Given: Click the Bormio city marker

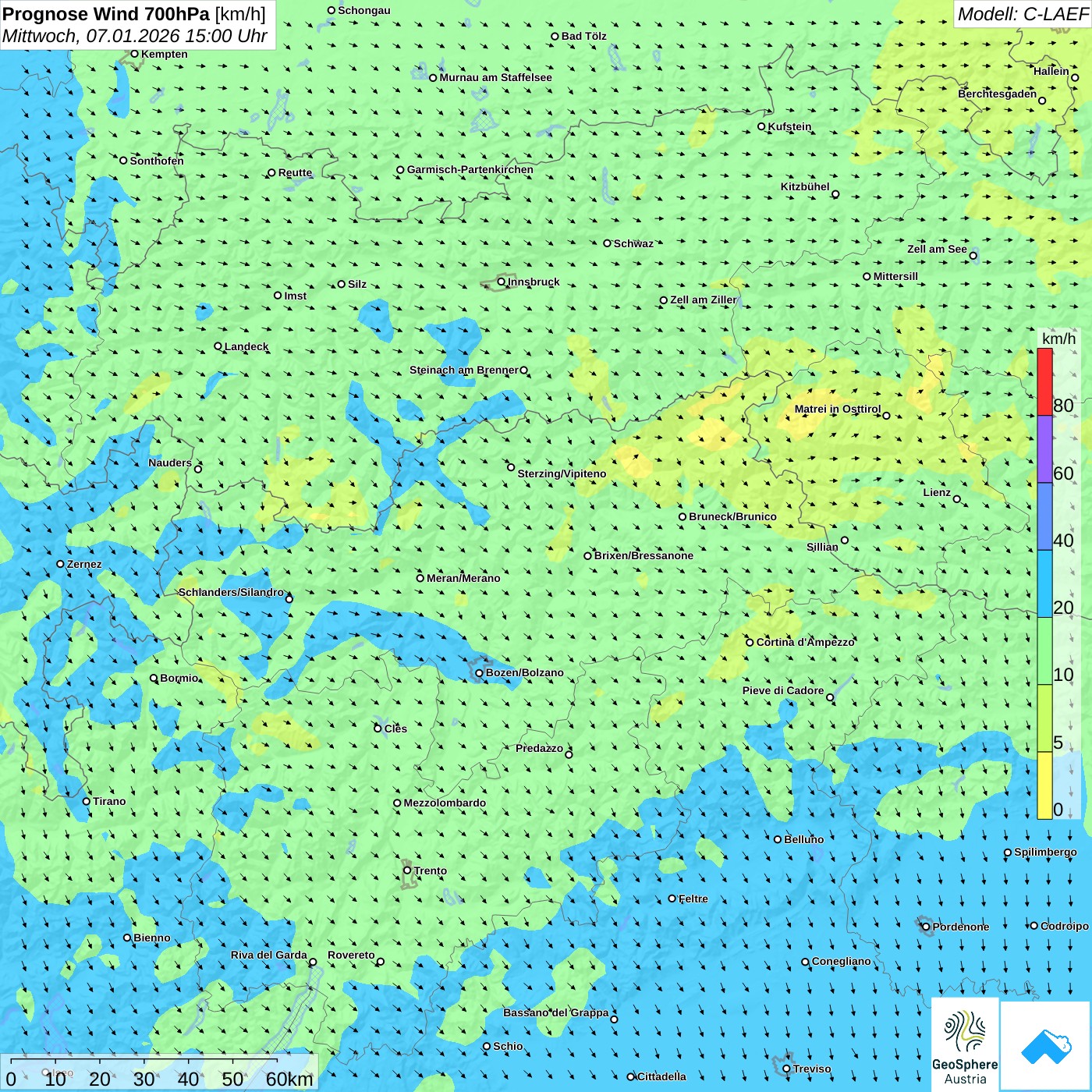Looking at the screenshot, I should [154, 678].
